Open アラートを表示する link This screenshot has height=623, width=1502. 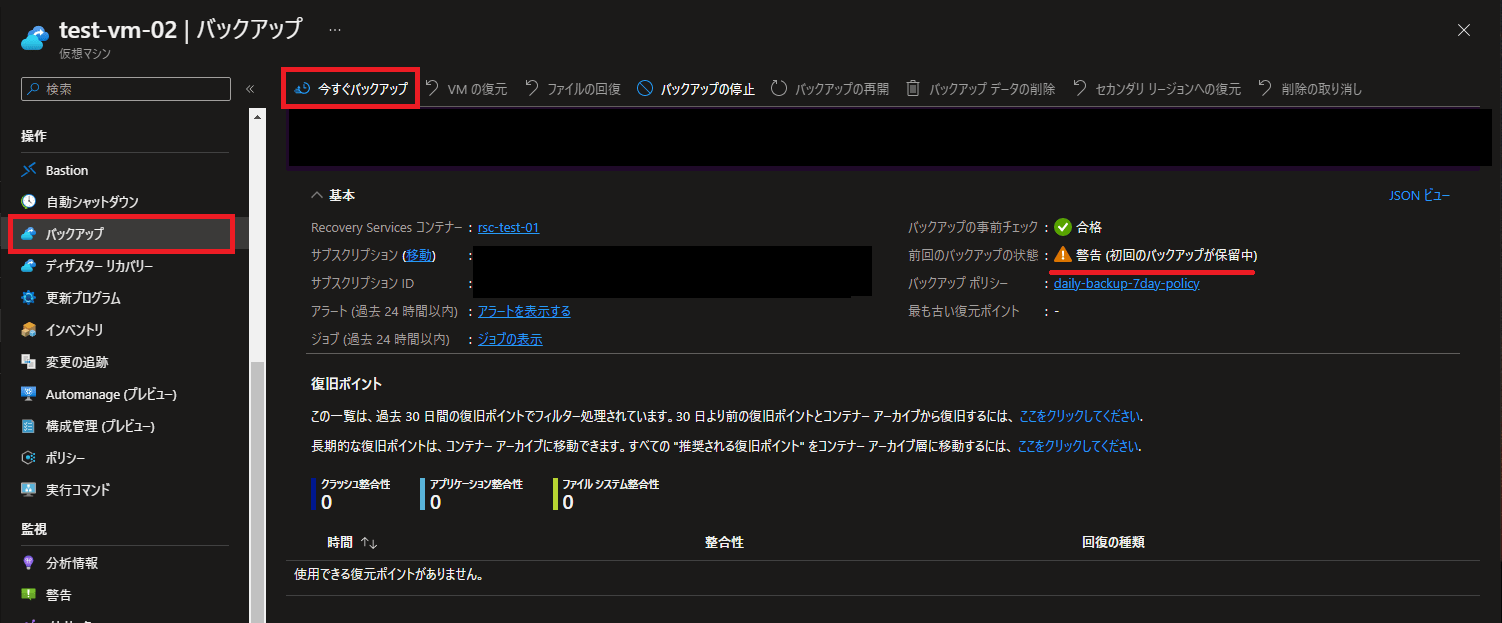pyautogui.click(x=524, y=311)
